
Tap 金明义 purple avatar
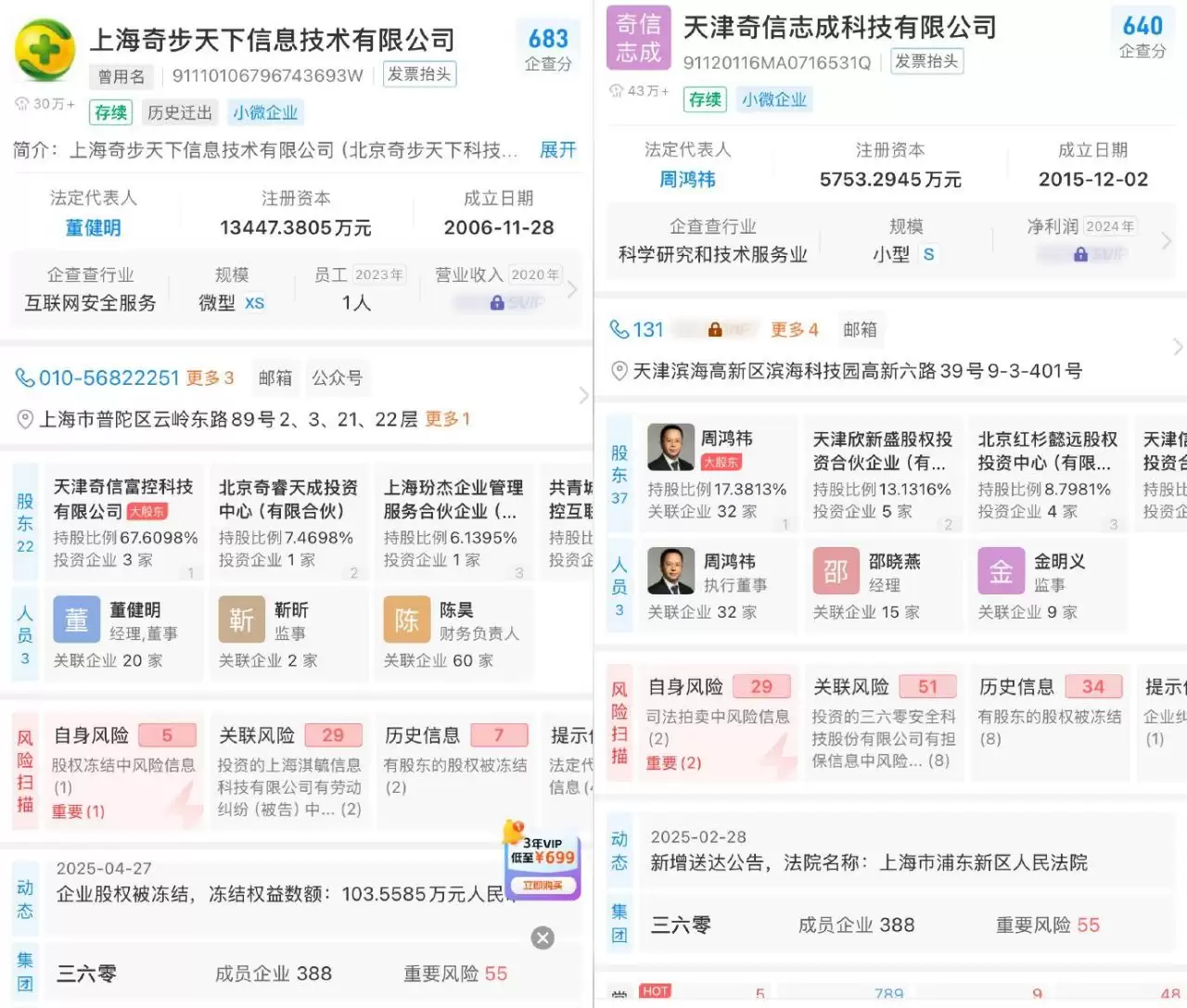click(x=1001, y=570)
